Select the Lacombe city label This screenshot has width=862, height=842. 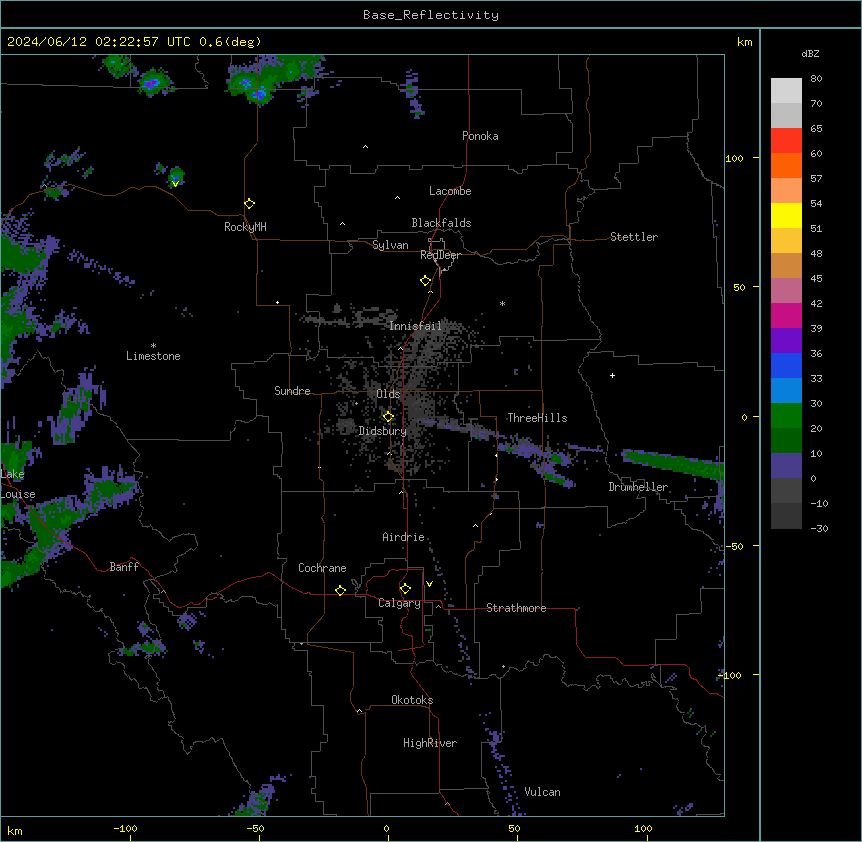pyautogui.click(x=450, y=191)
